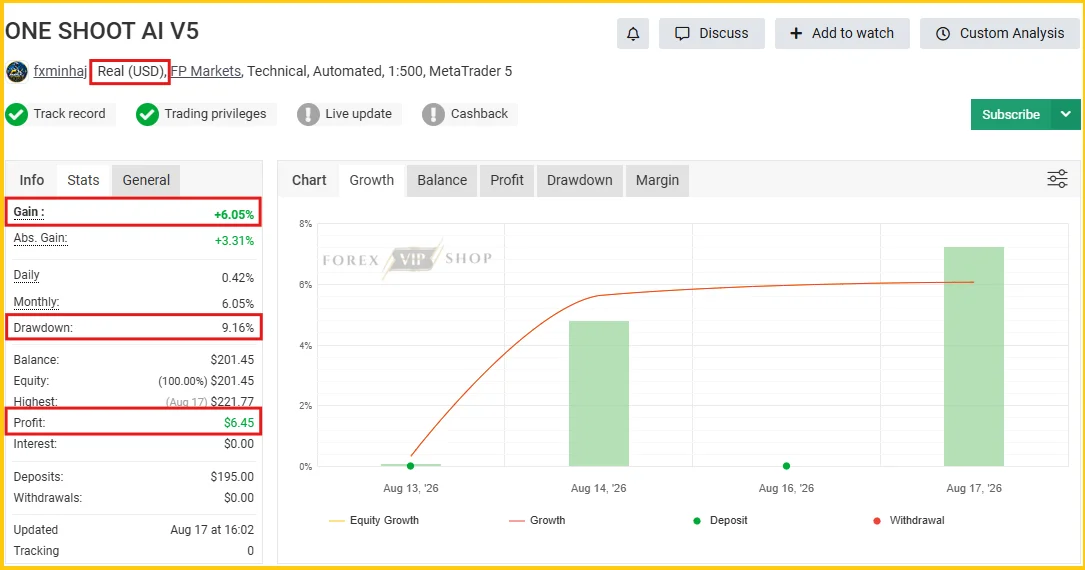Open the Discuss button
1085x570 pixels.
coord(711,33)
